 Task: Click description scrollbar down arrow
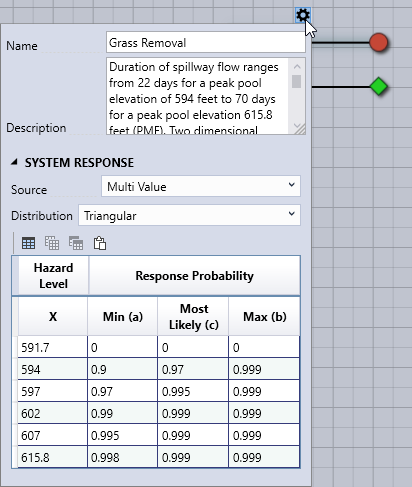coord(297,125)
